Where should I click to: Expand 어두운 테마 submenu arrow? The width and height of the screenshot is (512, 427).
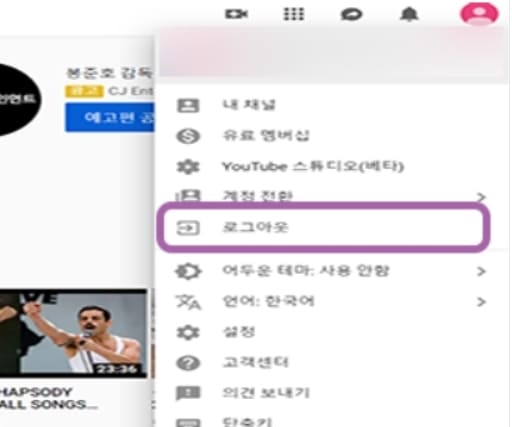tap(481, 271)
